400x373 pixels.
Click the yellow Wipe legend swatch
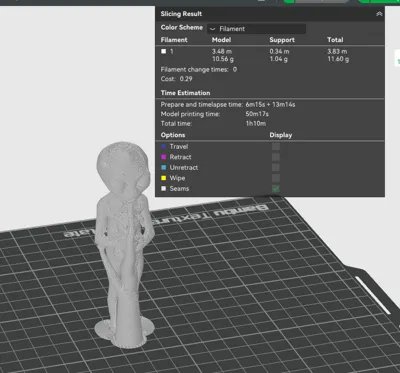click(164, 178)
